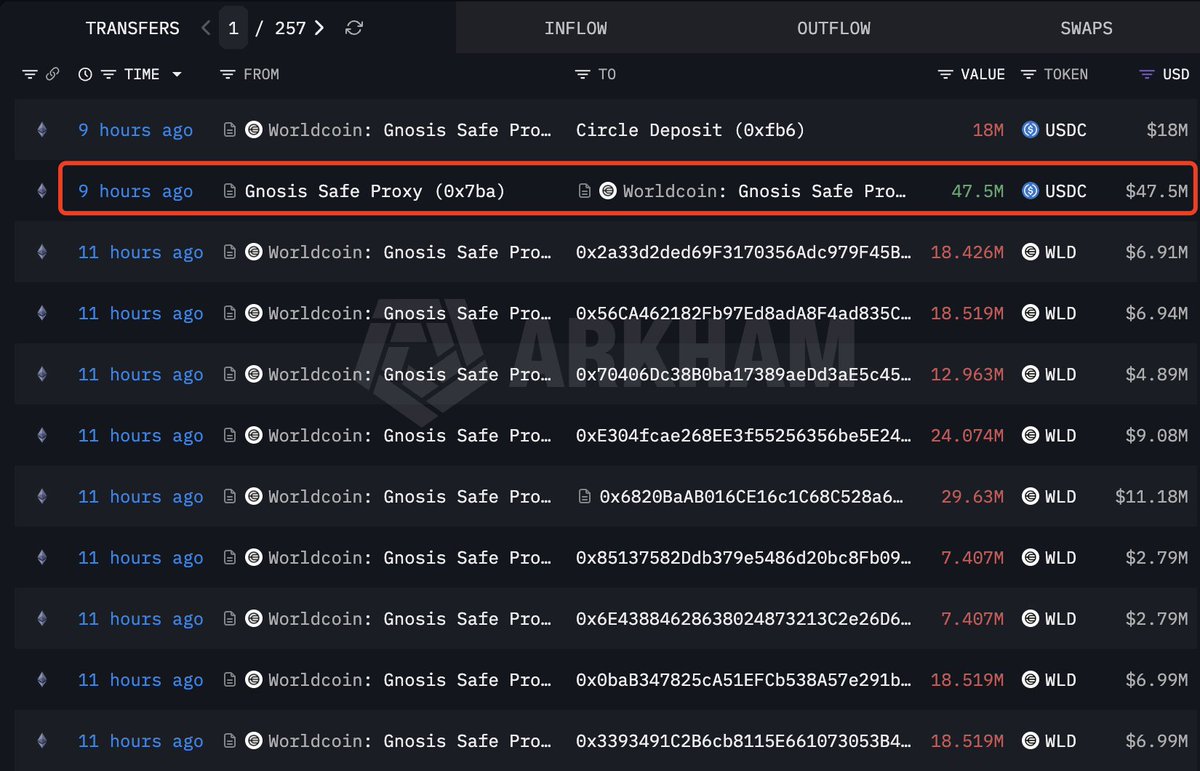
Task: Open the '11 hours ago' link on the $6.91M row
Action: [x=141, y=252]
